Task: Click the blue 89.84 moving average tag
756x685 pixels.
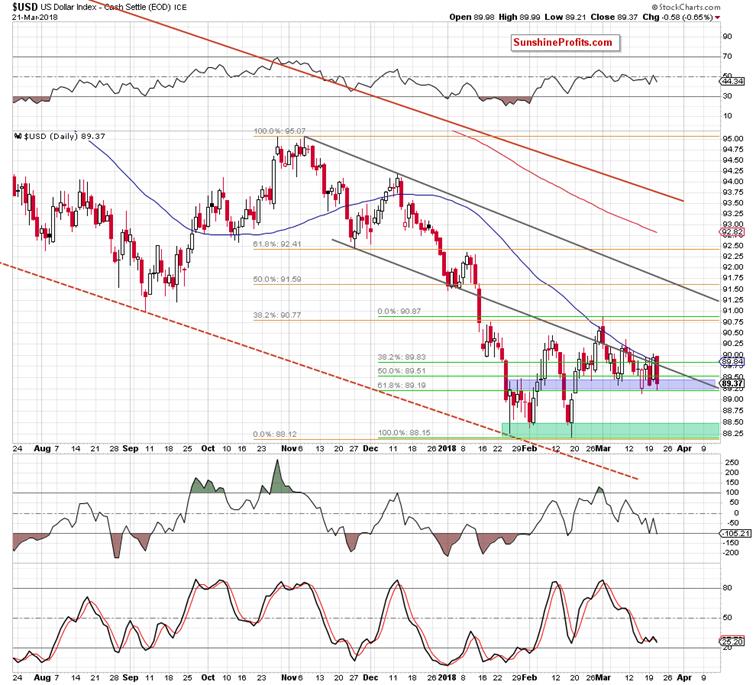Action: pyautogui.click(x=733, y=364)
